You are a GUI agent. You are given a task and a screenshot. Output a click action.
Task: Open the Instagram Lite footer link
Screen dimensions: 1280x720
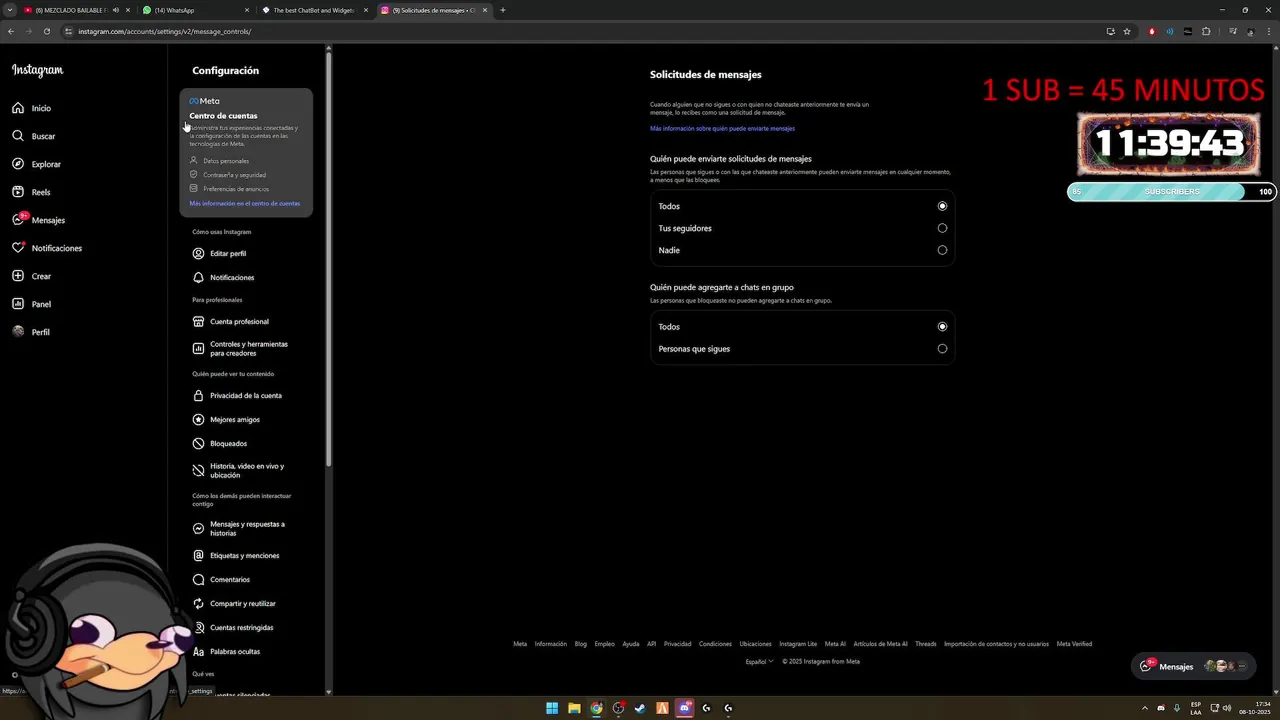coord(798,644)
